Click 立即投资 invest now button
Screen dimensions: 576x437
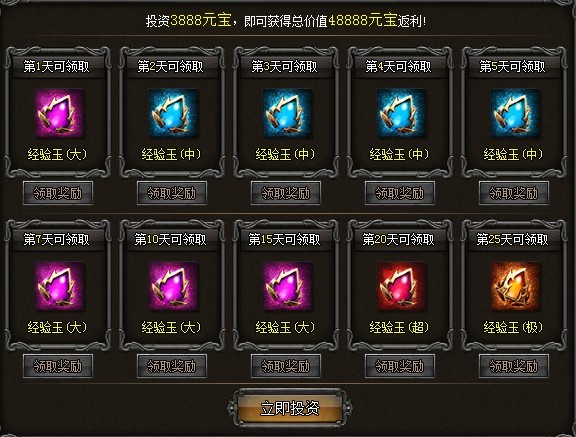click(290, 408)
